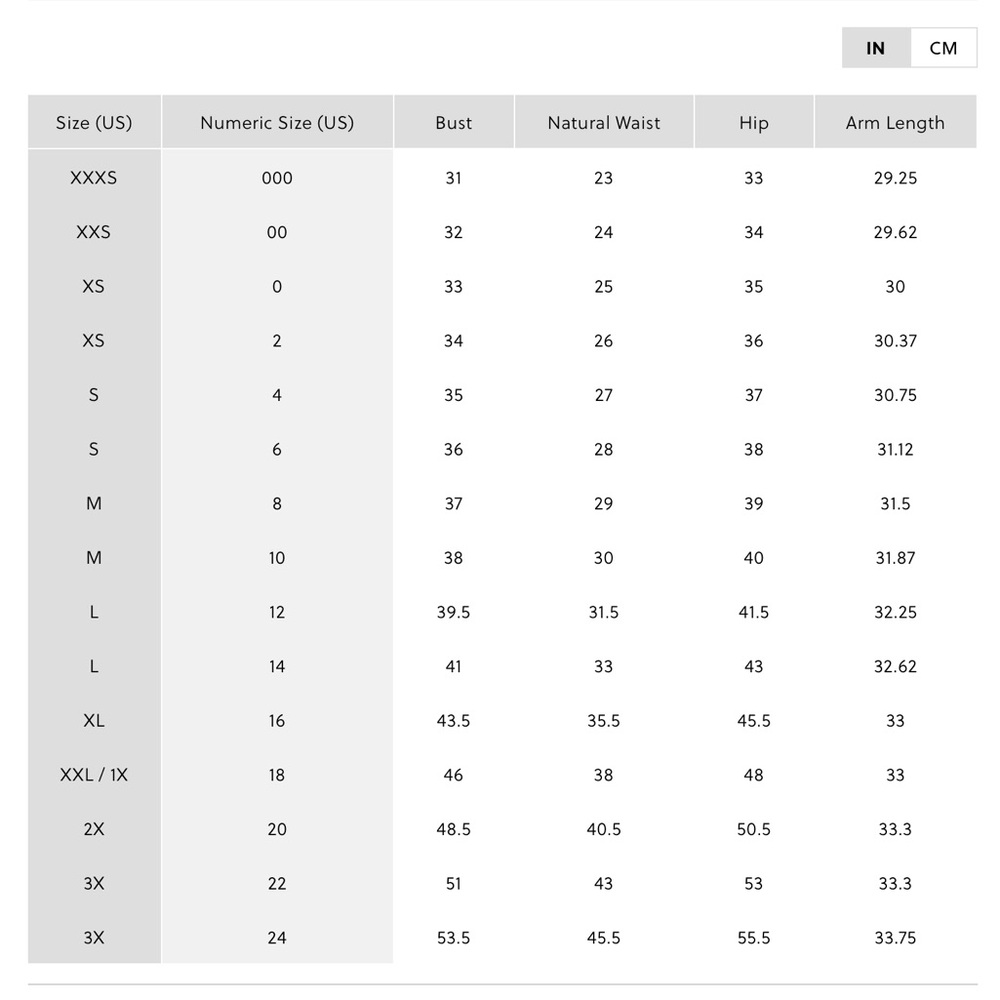The height and width of the screenshot is (1000, 1000).
Task: Click the Natural Waist column header
Action: [604, 123]
